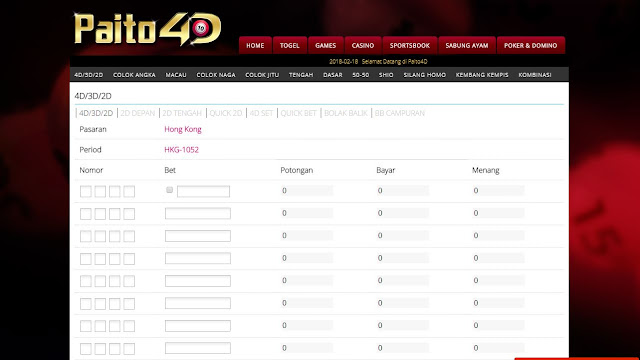Open the GAMES menu
Viewport: 640px width, 360px height.
click(x=326, y=45)
